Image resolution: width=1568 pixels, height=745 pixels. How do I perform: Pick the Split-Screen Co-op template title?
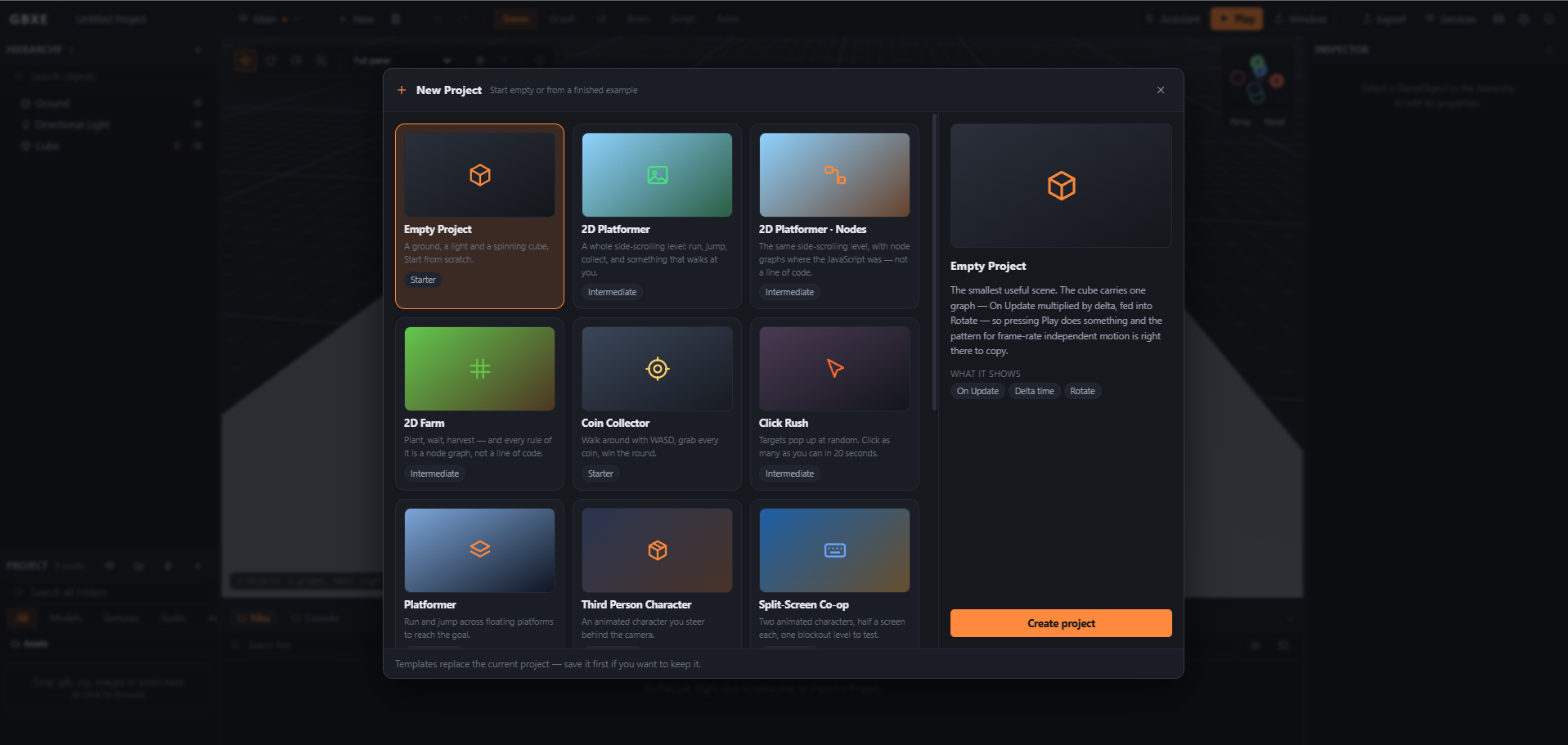[804, 605]
